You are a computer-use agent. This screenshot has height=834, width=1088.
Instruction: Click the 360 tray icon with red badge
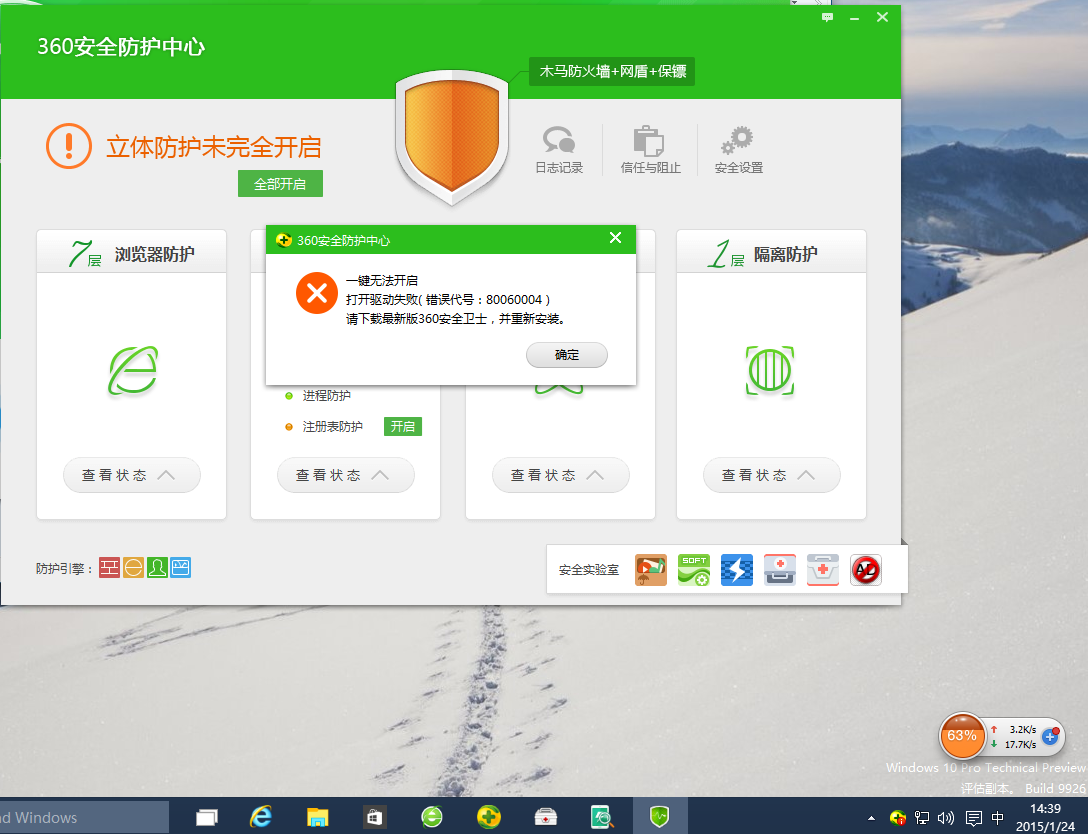897,818
